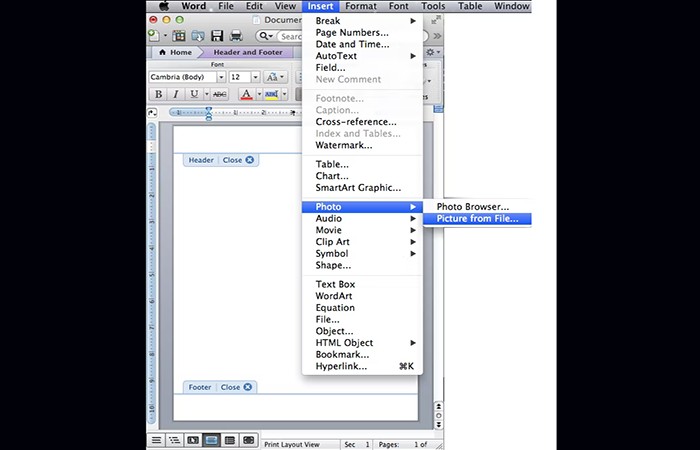The image size is (700, 450).
Task: Click the ruler indent marker
Action: pyautogui.click(x=208, y=113)
